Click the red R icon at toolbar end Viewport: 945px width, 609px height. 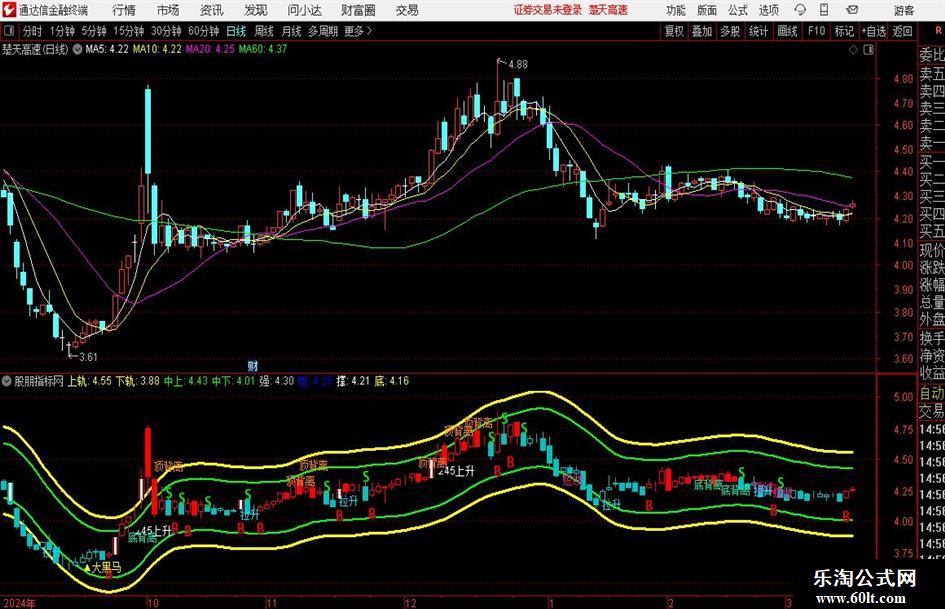pyautogui.click(x=938, y=31)
